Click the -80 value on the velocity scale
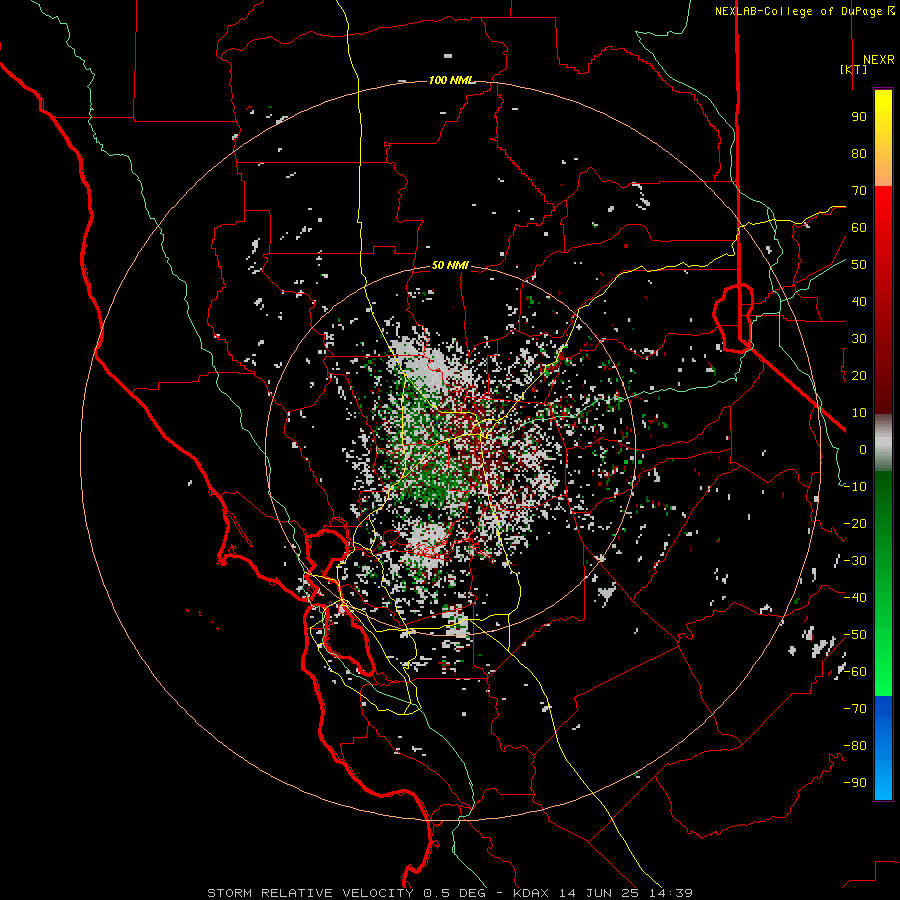Screen dimensions: 900x900 coord(855,746)
